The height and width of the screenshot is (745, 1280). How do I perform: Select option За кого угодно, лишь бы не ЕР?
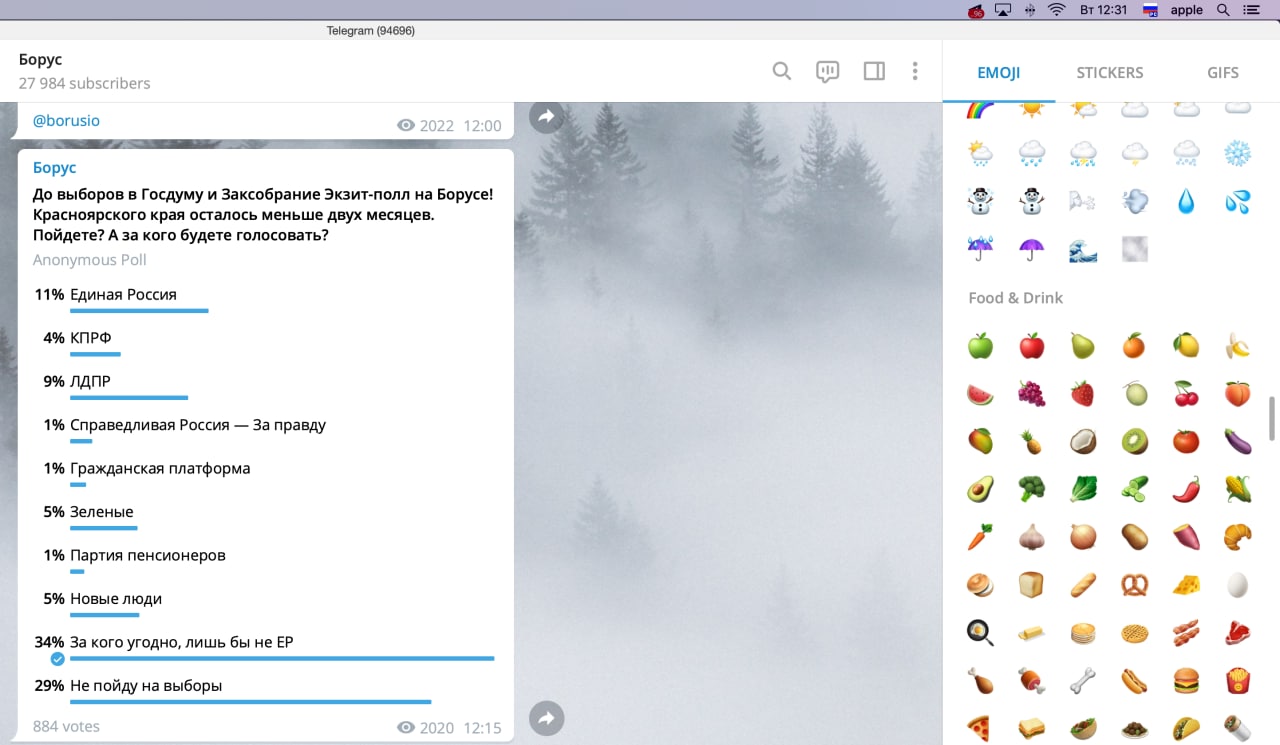(265, 648)
